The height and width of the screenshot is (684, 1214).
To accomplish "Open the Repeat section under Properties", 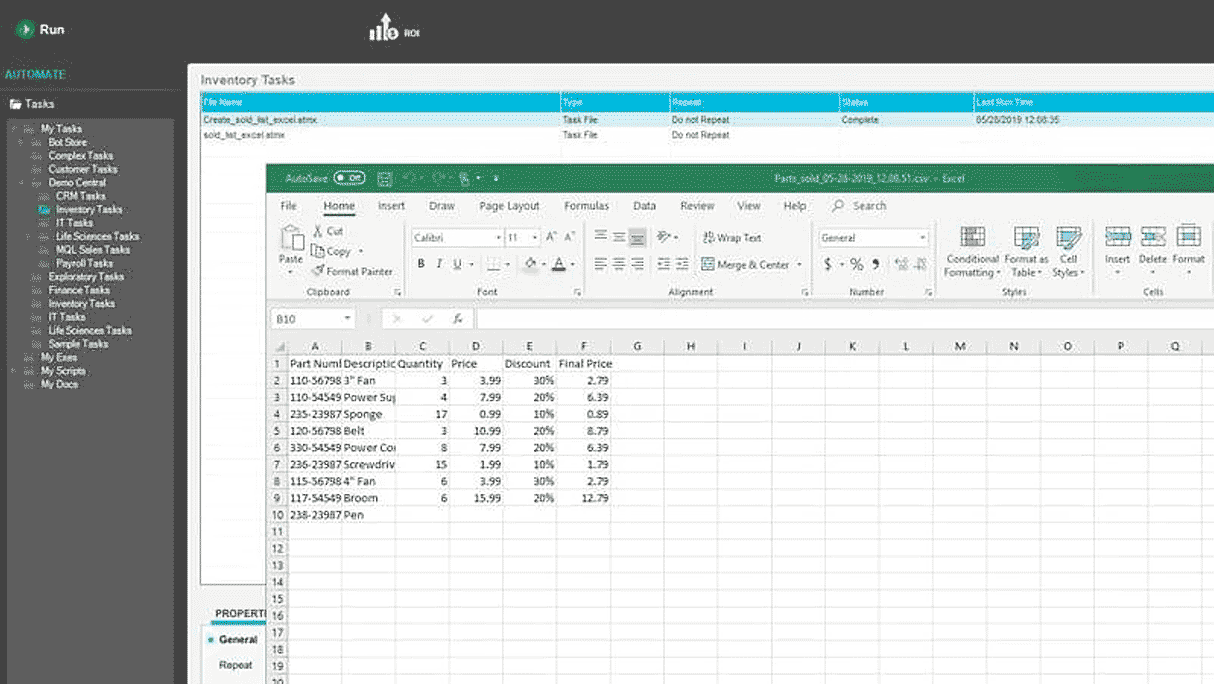I will (x=236, y=665).
